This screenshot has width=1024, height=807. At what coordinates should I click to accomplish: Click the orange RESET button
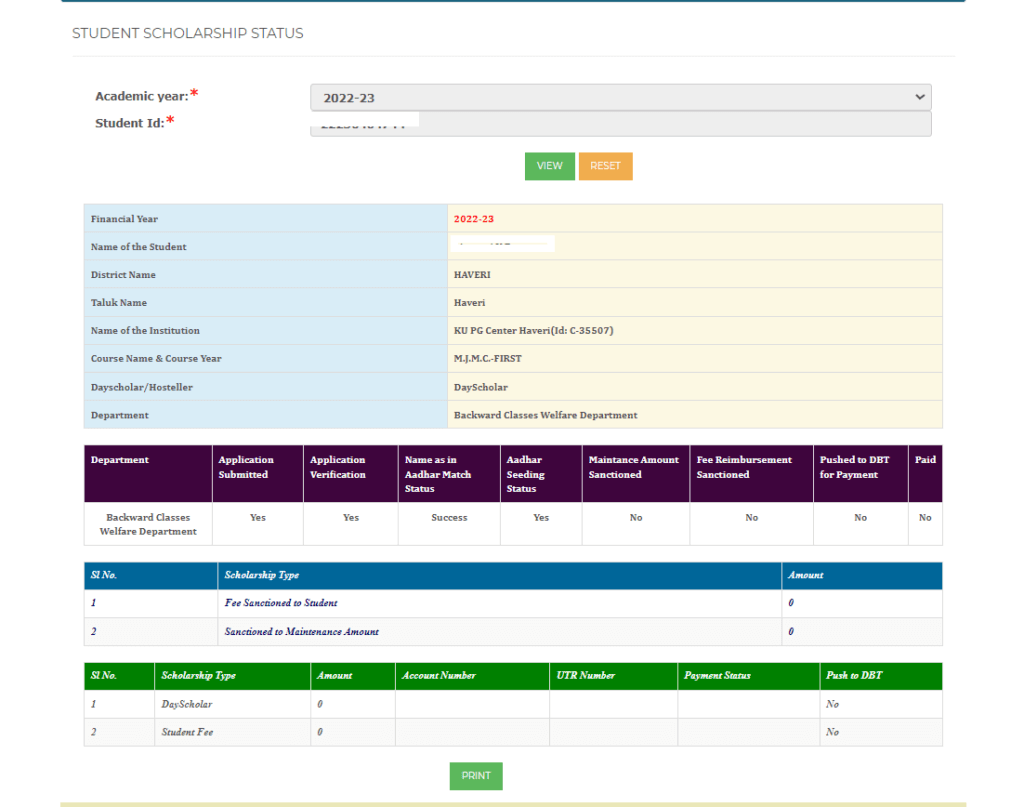605,166
